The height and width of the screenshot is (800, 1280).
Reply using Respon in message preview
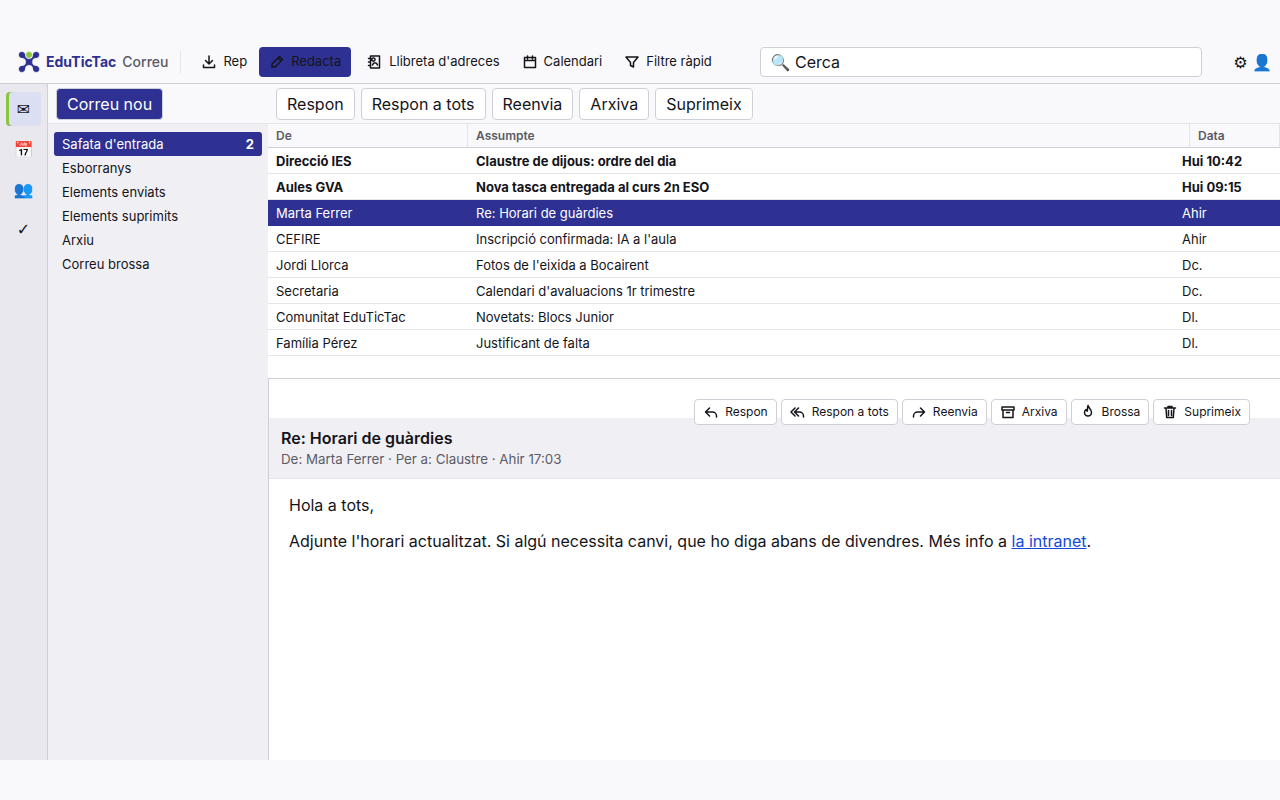coord(735,412)
